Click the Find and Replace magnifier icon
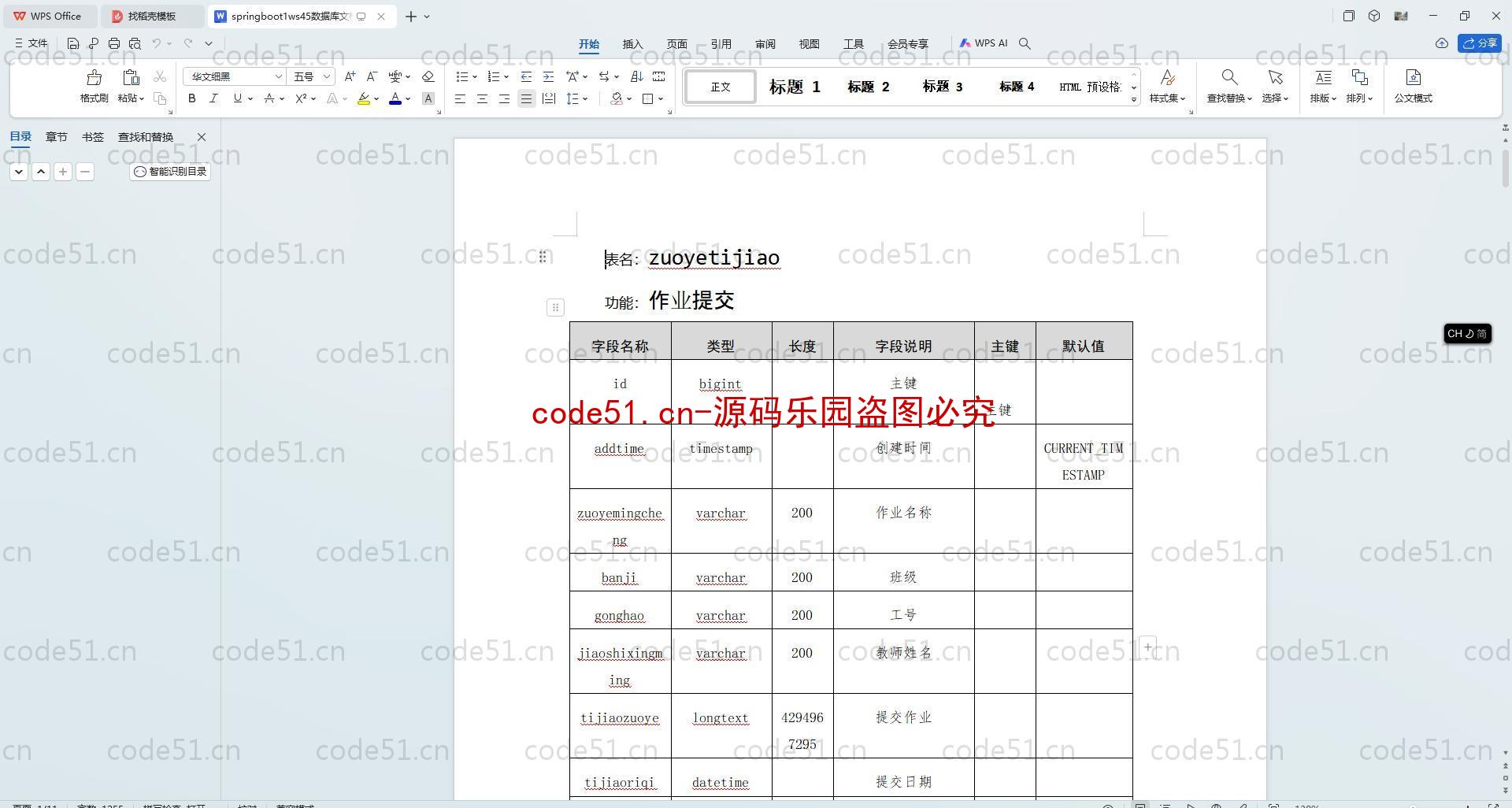Image resolution: width=1512 pixels, height=808 pixels. (x=1229, y=77)
